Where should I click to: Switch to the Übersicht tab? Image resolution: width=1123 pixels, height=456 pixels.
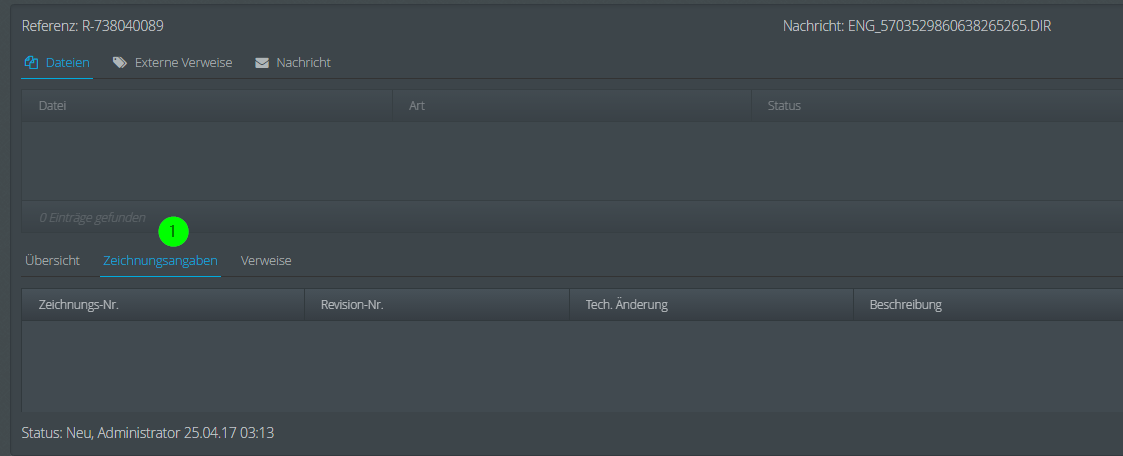(52, 261)
